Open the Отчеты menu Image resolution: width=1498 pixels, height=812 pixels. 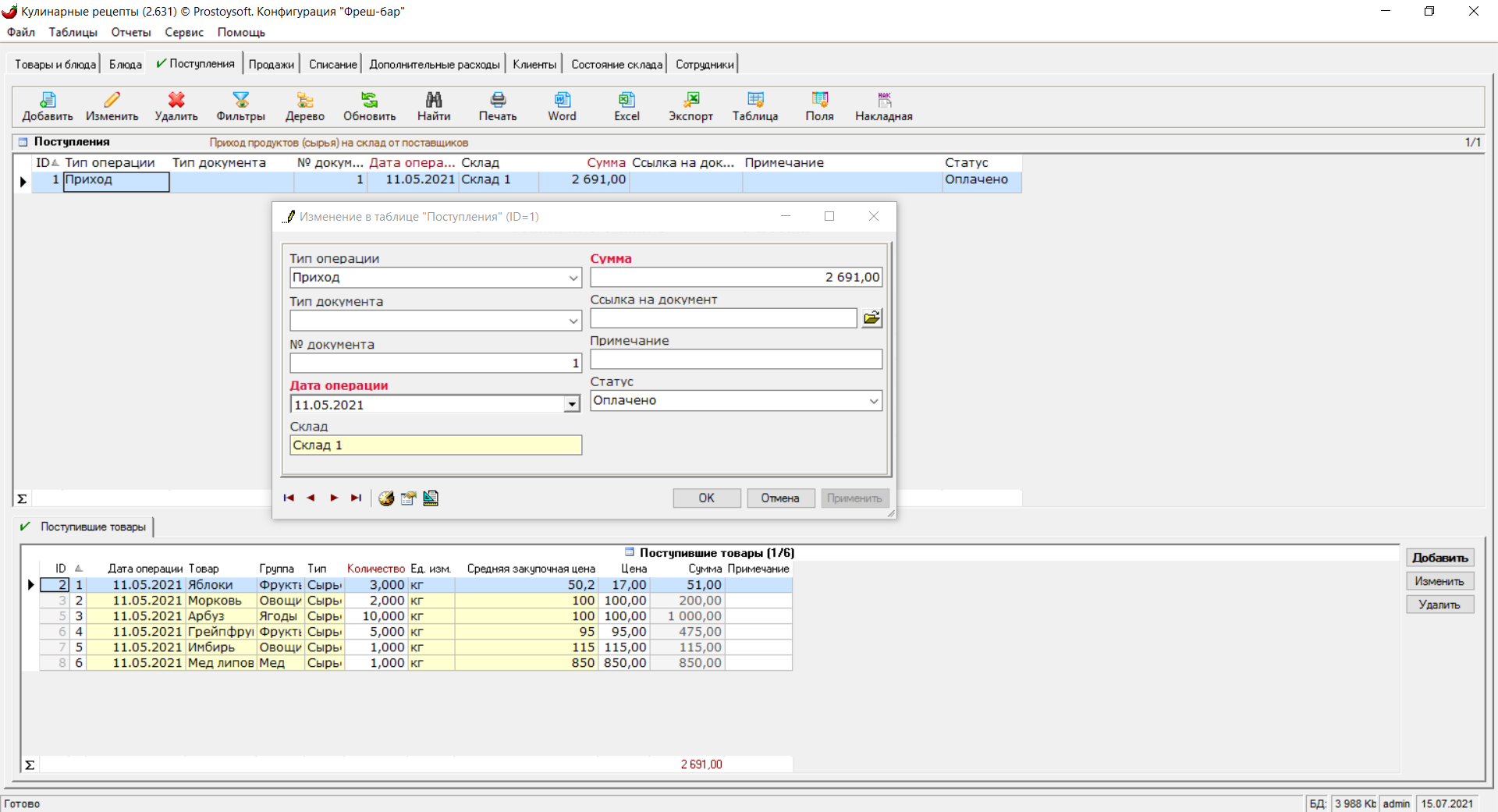click(131, 33)
